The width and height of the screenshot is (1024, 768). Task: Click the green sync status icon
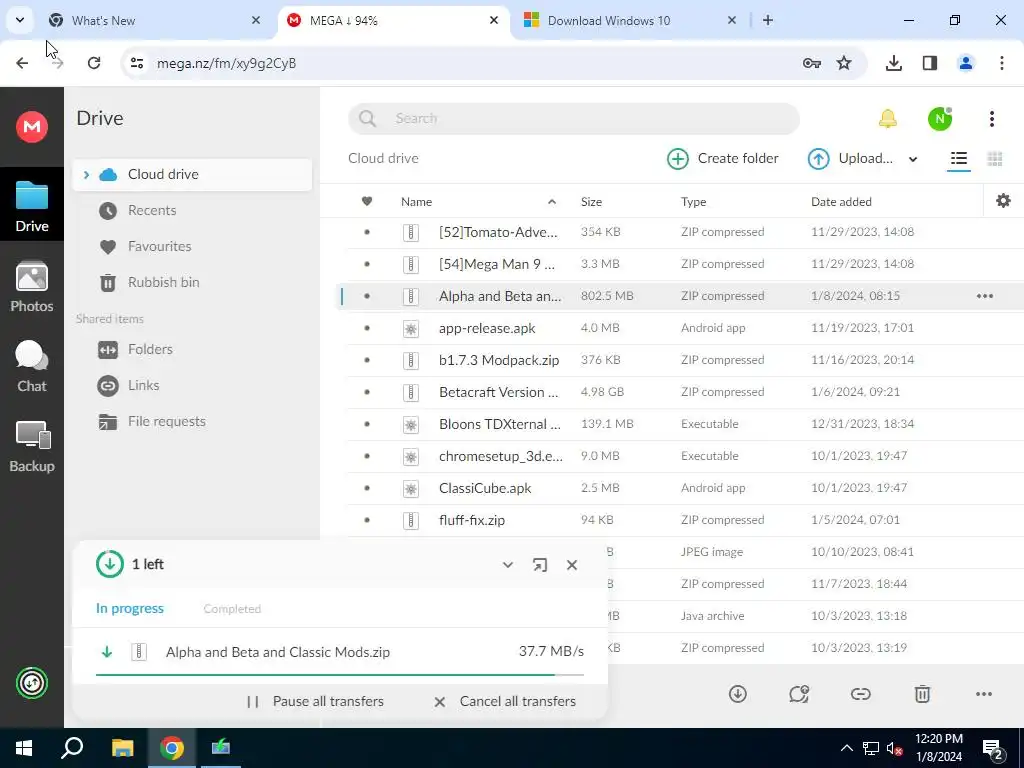32,683
